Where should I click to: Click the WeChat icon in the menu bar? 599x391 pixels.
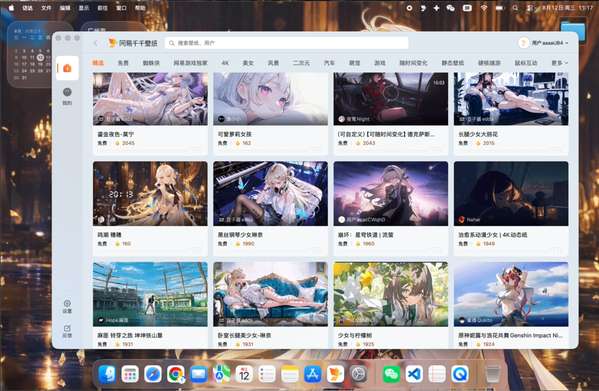(x=450, y=8)
